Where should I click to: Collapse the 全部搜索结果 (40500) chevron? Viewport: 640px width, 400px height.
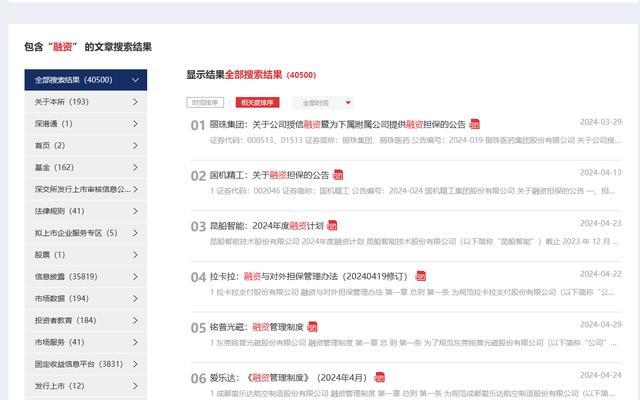point(136,80)
